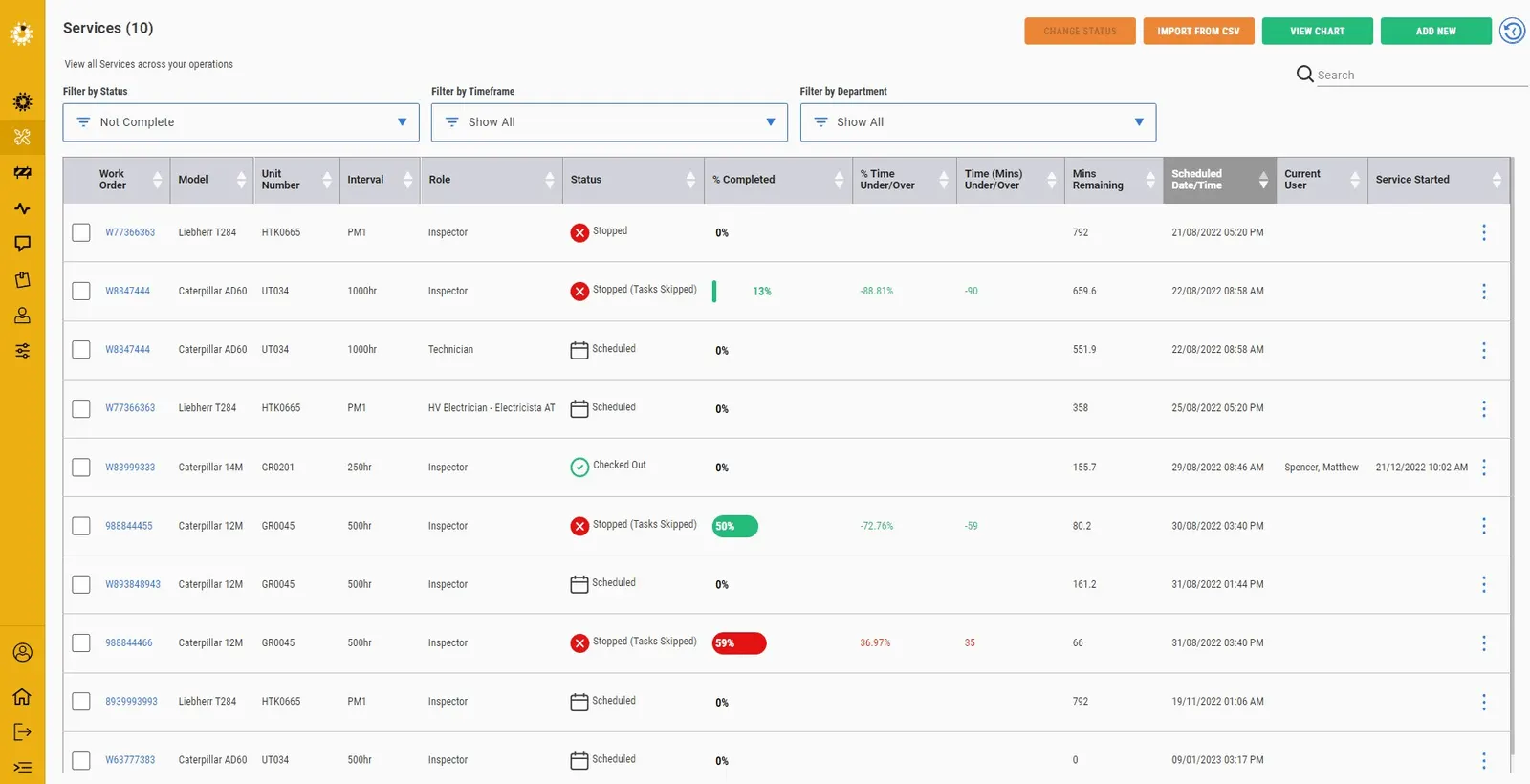Open Filter by Department dropdown

978,122
